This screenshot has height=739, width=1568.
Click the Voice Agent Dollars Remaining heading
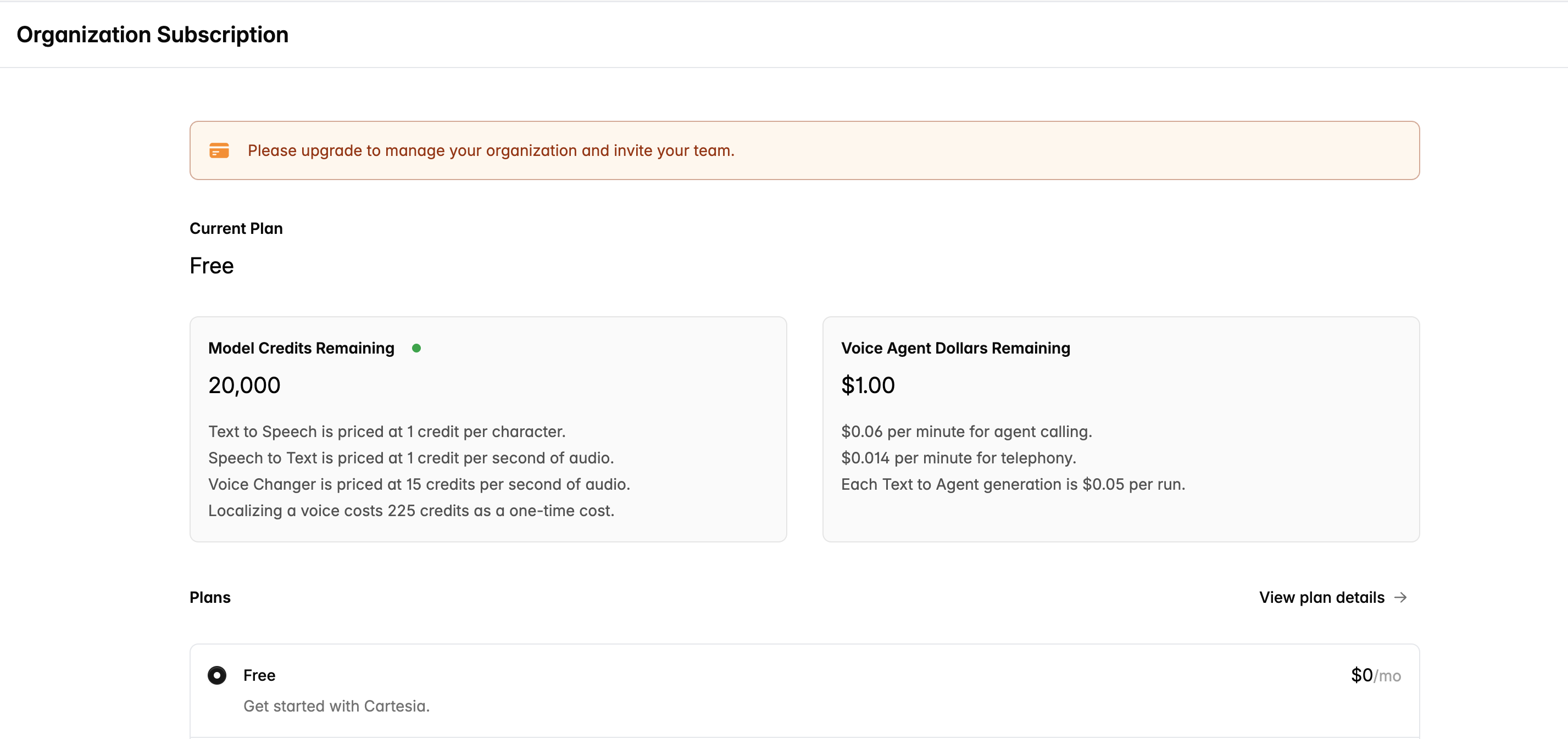pyautogui.click(x=955, y=348)
